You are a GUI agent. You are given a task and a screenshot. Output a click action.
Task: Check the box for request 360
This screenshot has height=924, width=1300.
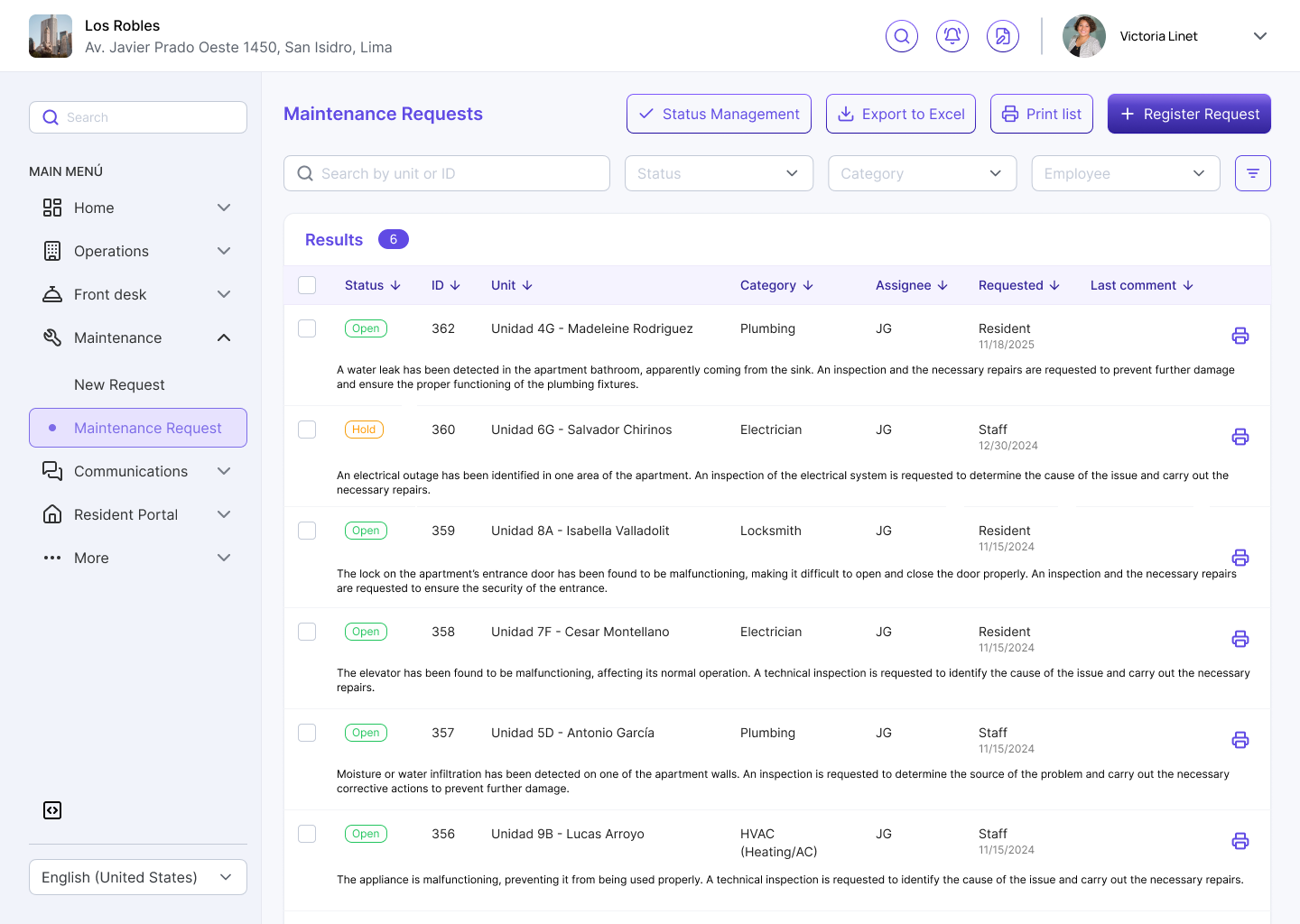[x=307, y=430]
